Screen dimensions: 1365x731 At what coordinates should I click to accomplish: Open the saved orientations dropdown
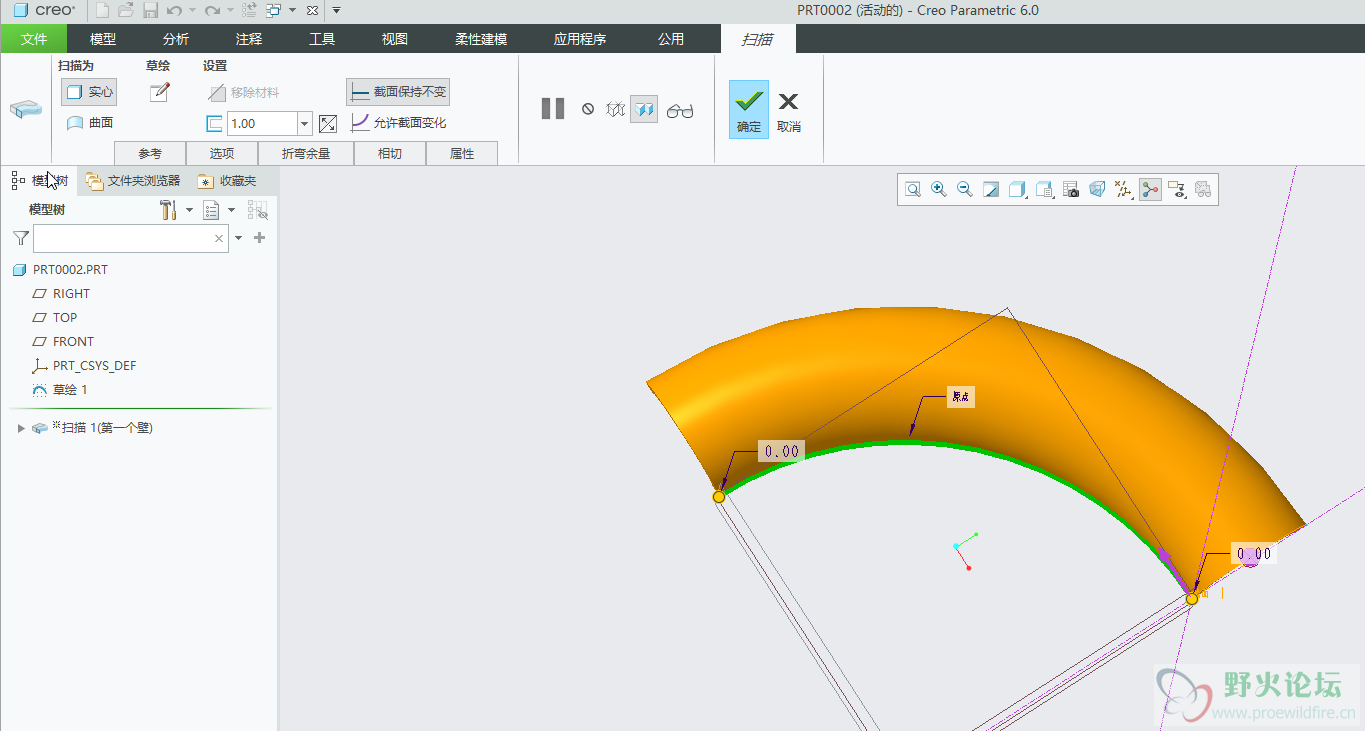pyautogui.click(x=1045, y=189)
